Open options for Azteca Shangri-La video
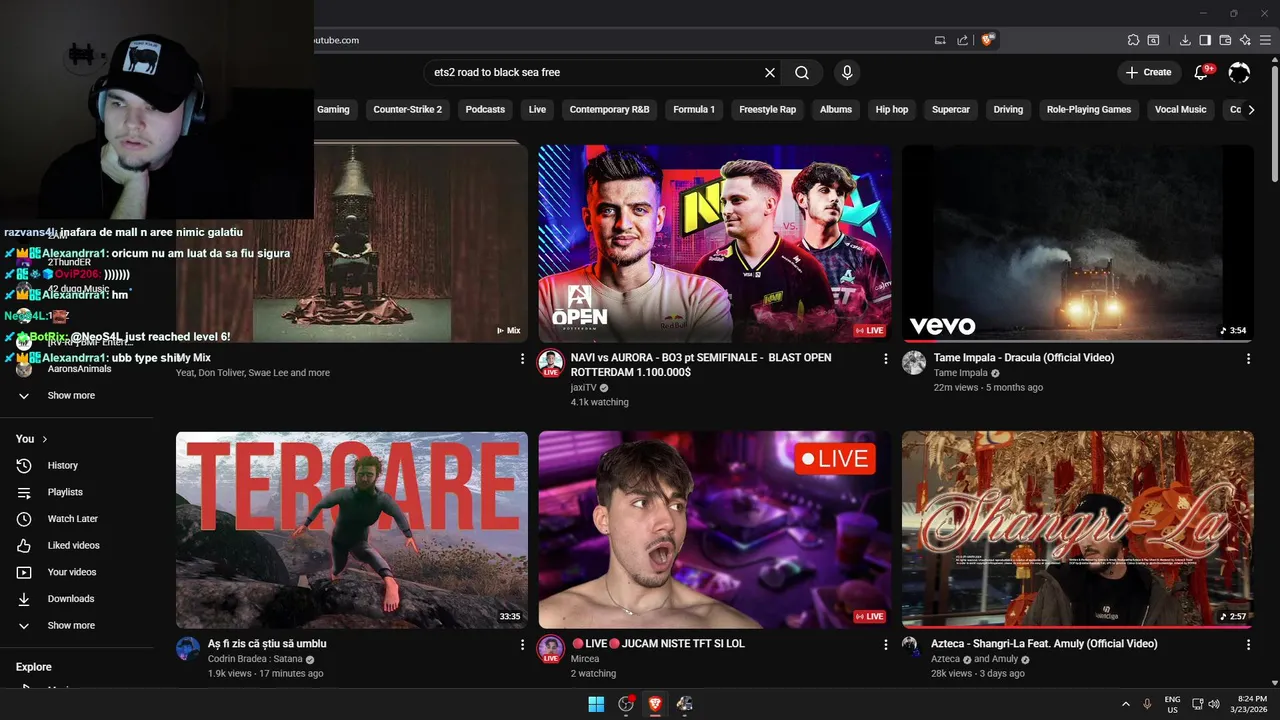 click(x=1248, y=645)
